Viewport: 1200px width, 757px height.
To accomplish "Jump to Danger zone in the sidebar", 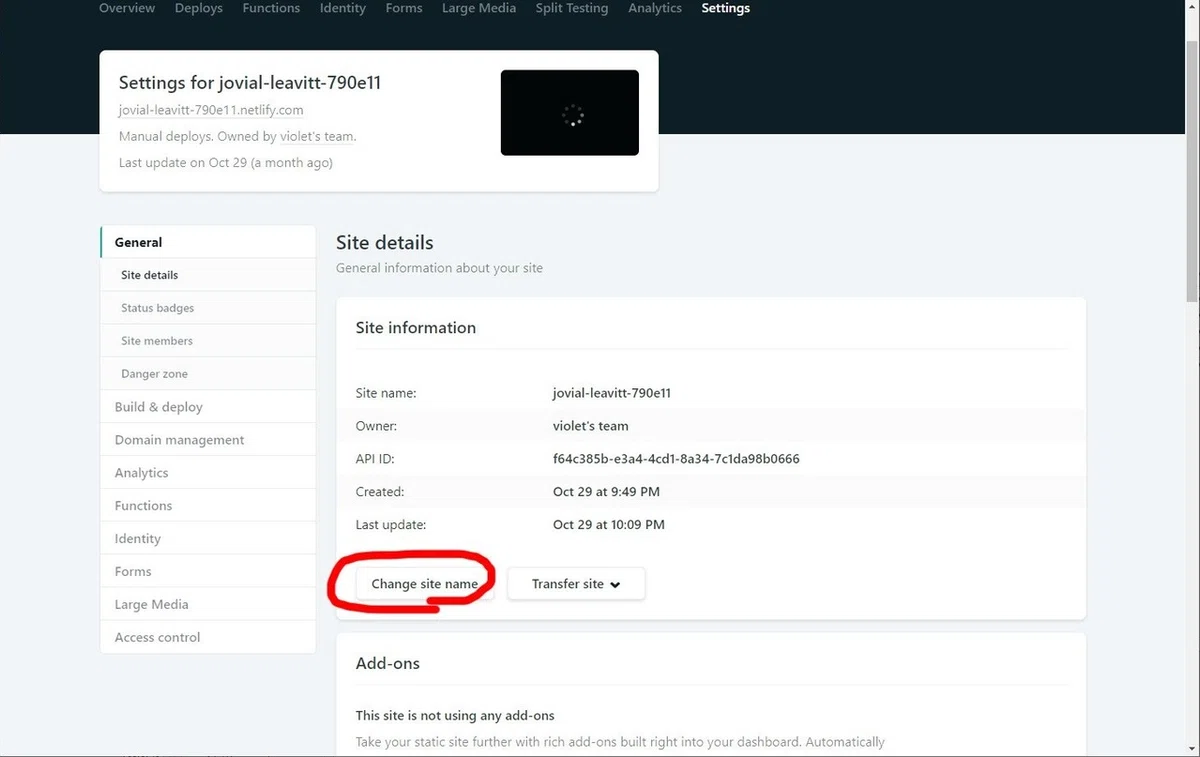I will 208,374.
